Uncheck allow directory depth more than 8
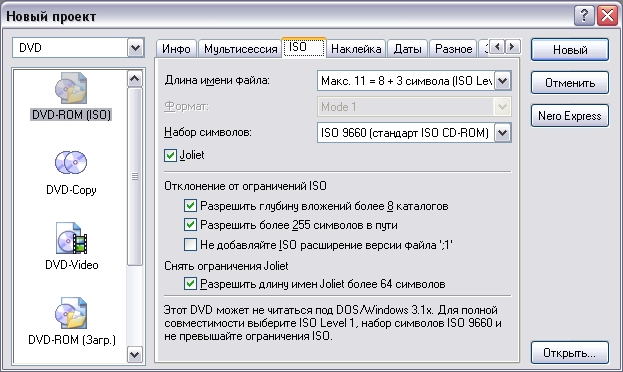 [x=190, y=205]
